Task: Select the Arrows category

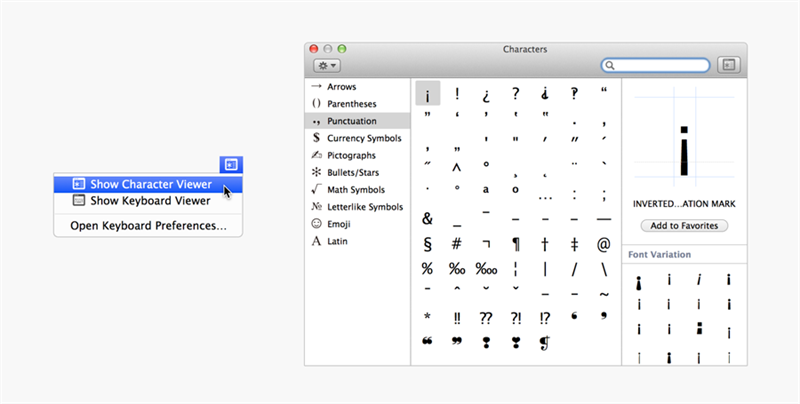Action: [x=357, y=87]
